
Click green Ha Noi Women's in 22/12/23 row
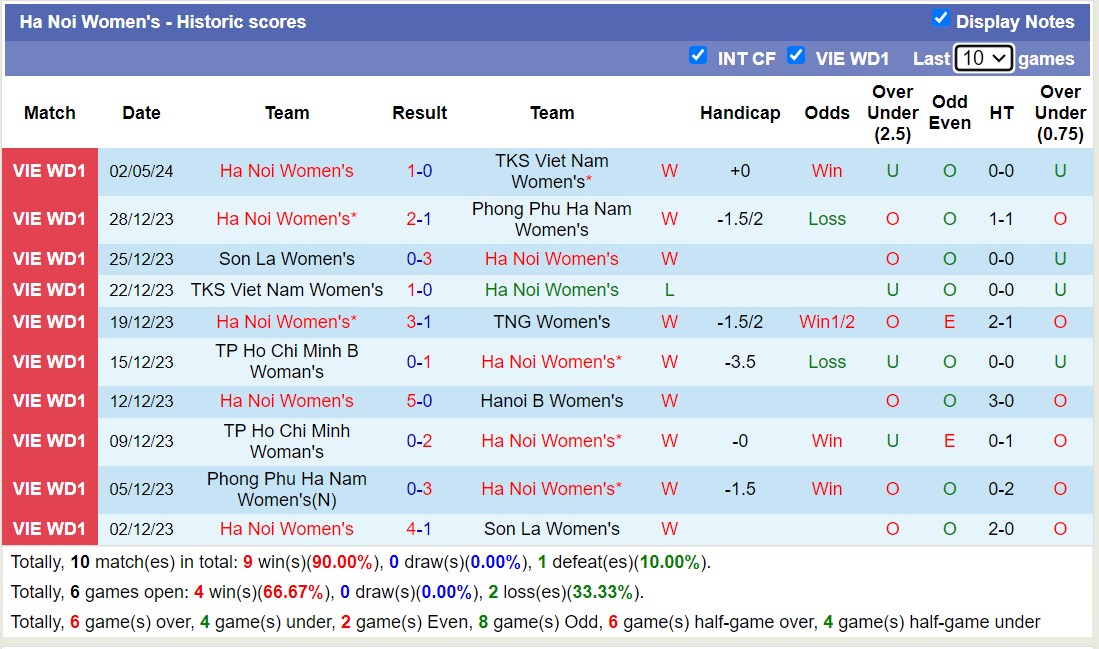coord(551,290)
